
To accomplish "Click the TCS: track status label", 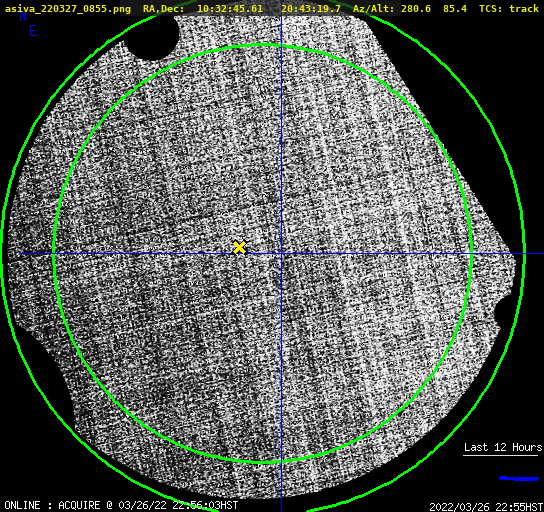I will [x=509, y=9].
